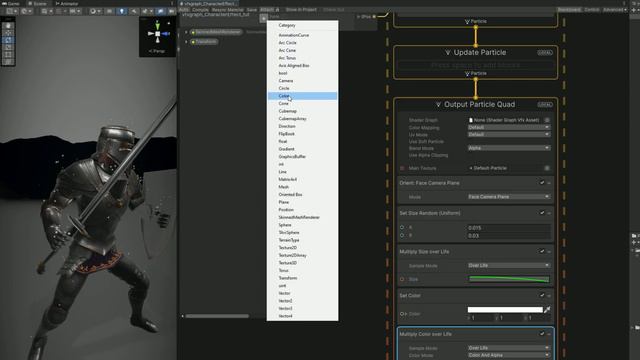Select Color in the type menu

[x=302, y=96]
